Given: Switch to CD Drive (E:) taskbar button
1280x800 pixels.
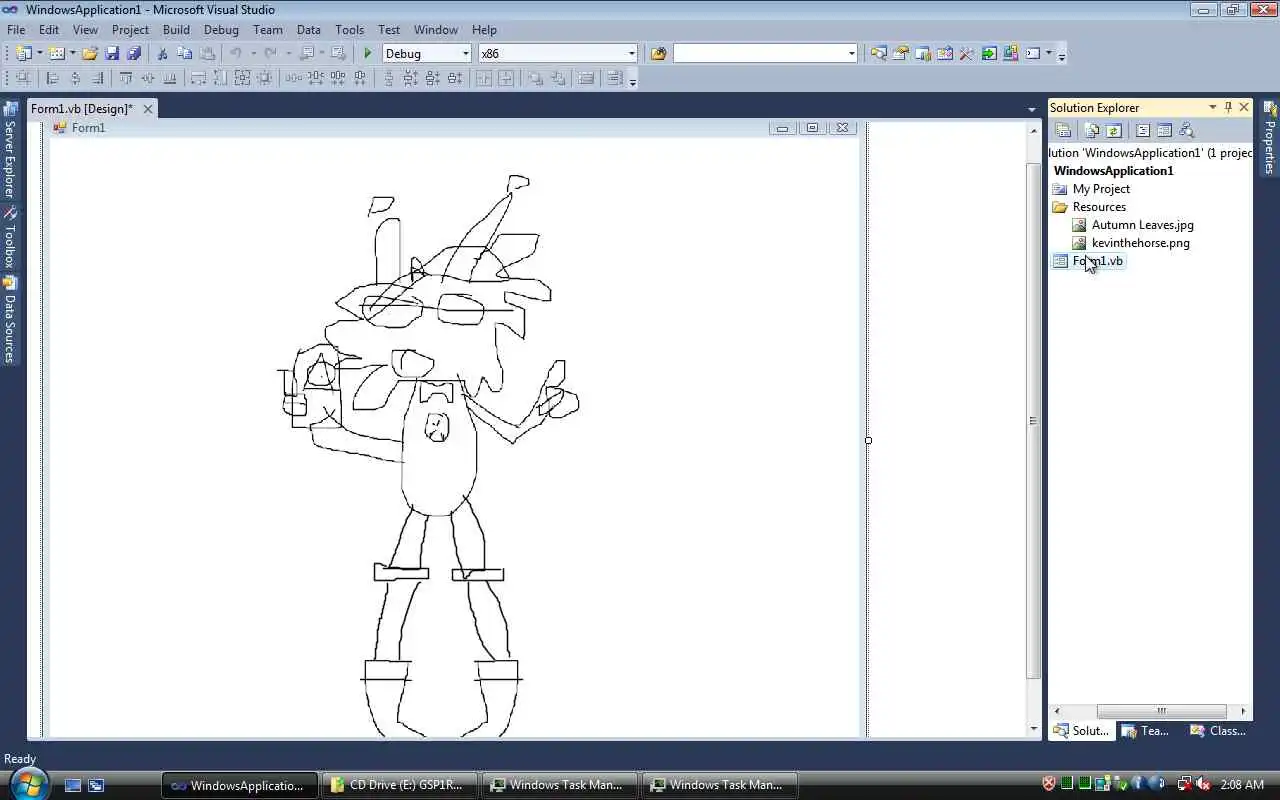Looking at the screenshot, I should click(400, 785).
